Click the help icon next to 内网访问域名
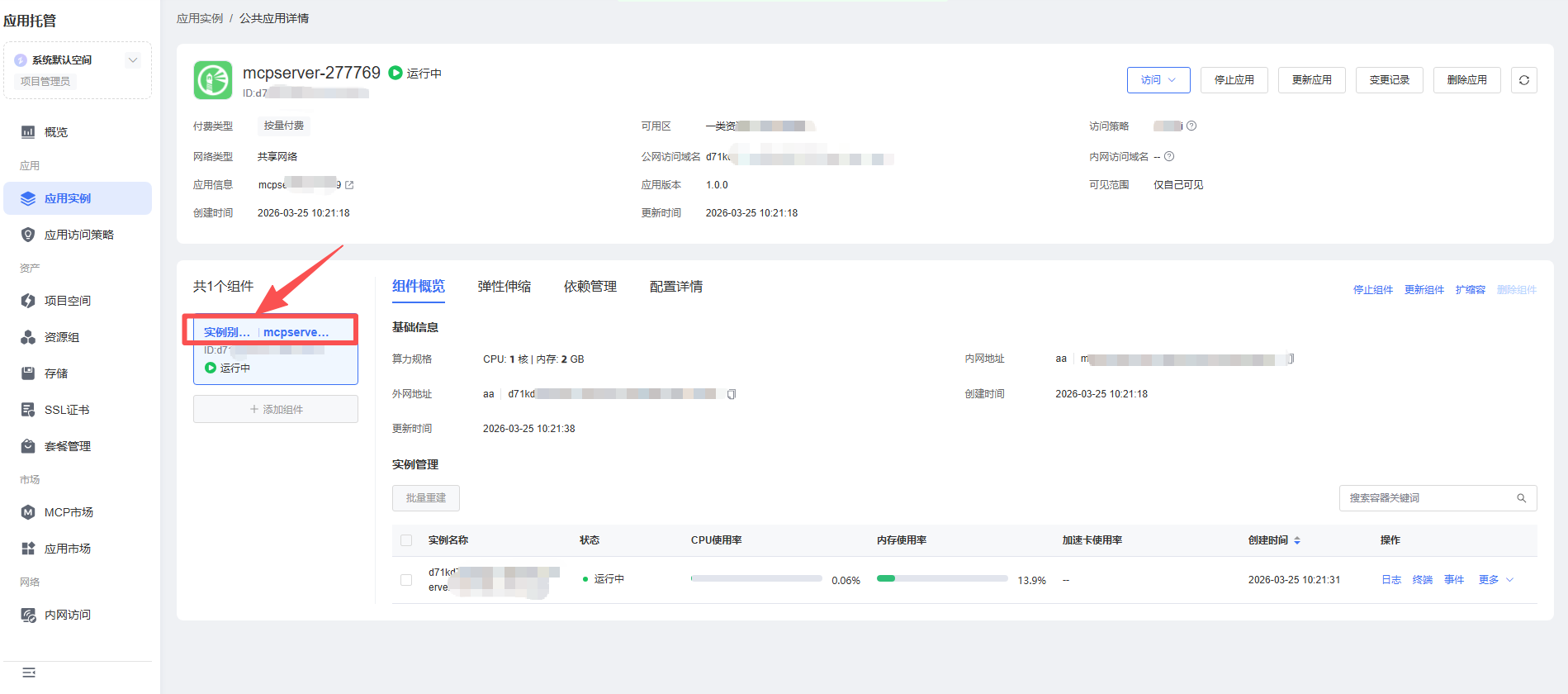The image size is (1568, 694). pyautogui.click(x=1169, y=157)
